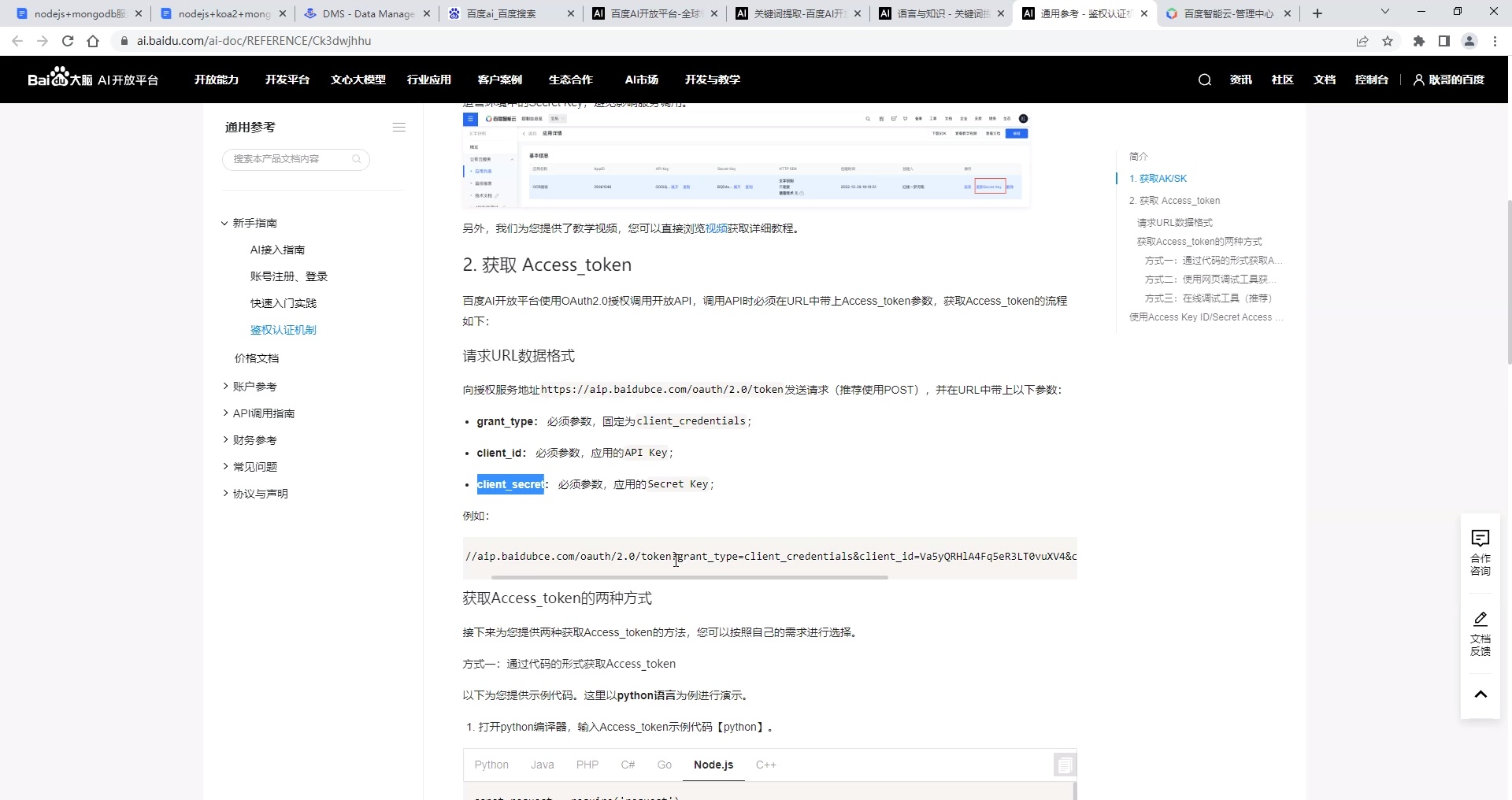Open the 文档反馈 feedback panel

tap(1480, 634)
